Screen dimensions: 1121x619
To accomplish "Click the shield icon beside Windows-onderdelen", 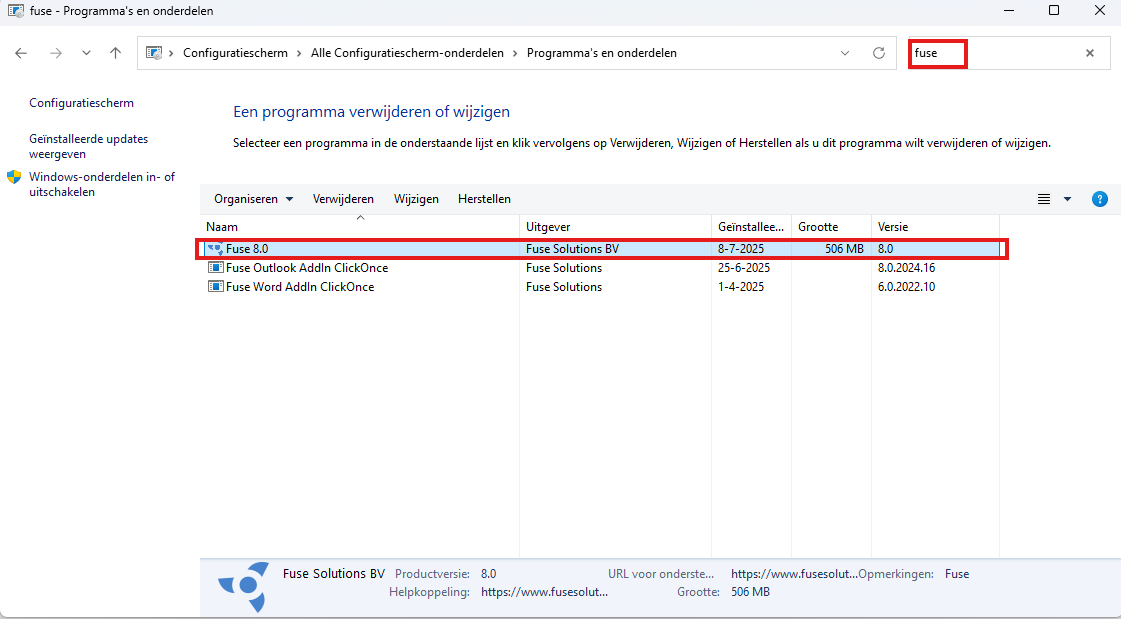I will point(14,177).
